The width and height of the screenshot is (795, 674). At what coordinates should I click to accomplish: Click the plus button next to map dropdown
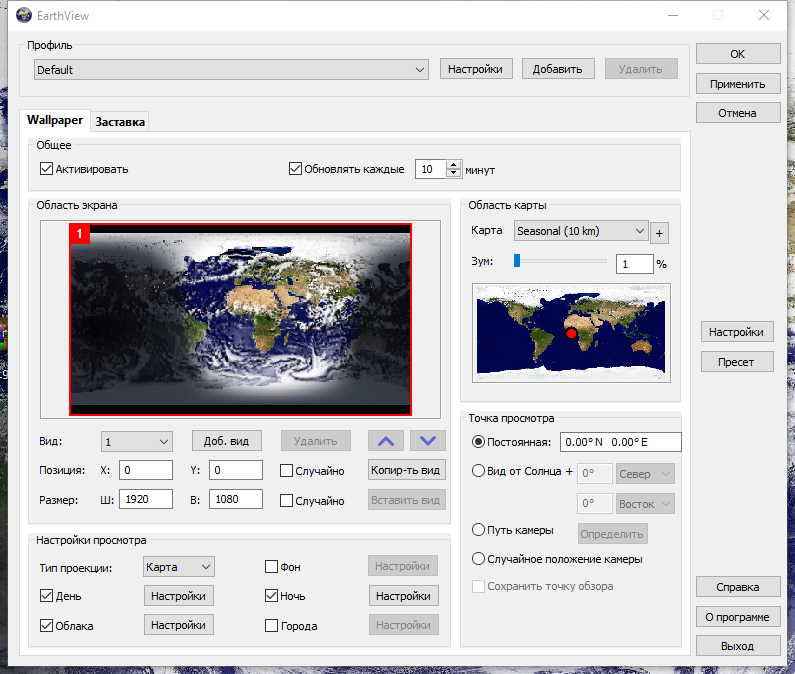point(659,233)
